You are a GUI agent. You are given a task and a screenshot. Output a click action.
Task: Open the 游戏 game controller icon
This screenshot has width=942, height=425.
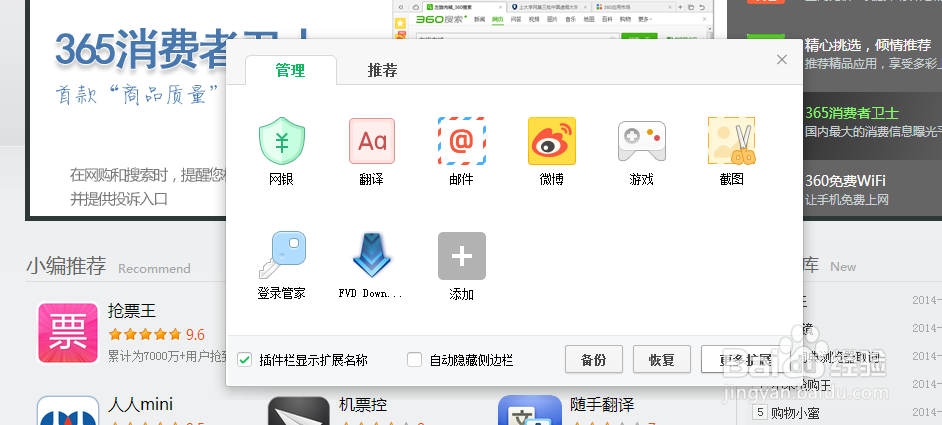(642, 141)
